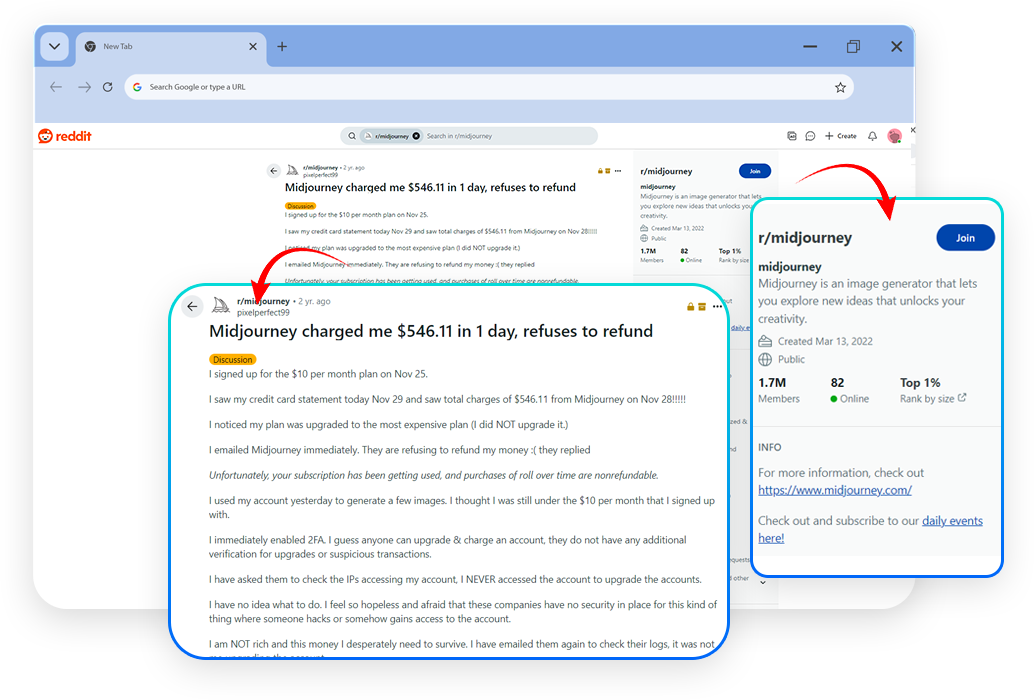Image resolution: width=1034 pixels, height=700 pixels.
Task: Click the magnifier icon in Reddit search
Action: click(x=352, y=136)
